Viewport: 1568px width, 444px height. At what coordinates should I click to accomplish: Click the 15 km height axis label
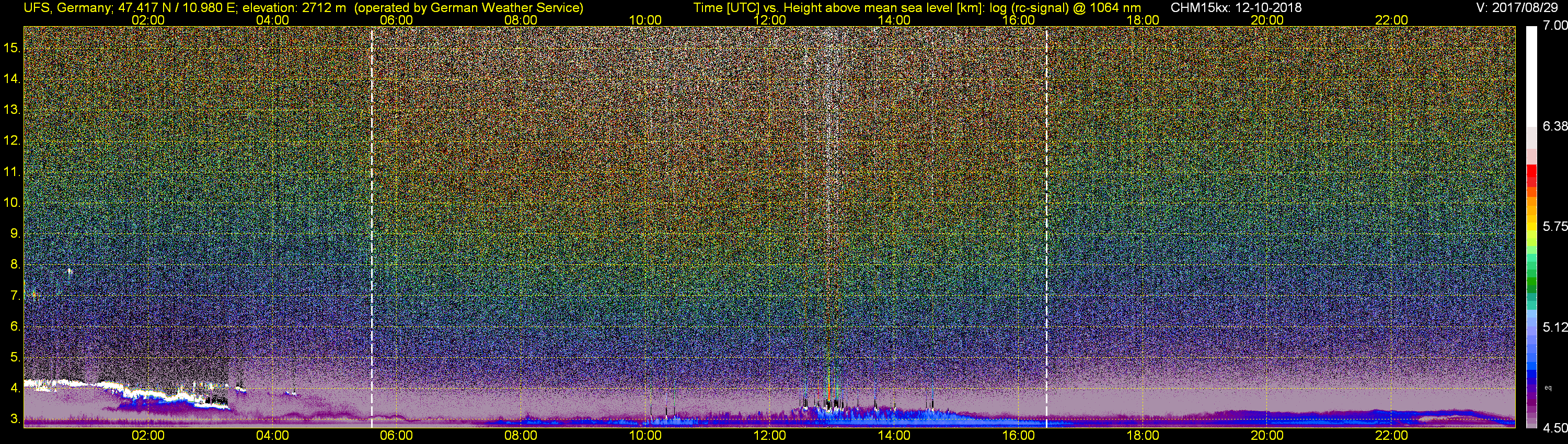pyautogui.click(x=12, y=48)
